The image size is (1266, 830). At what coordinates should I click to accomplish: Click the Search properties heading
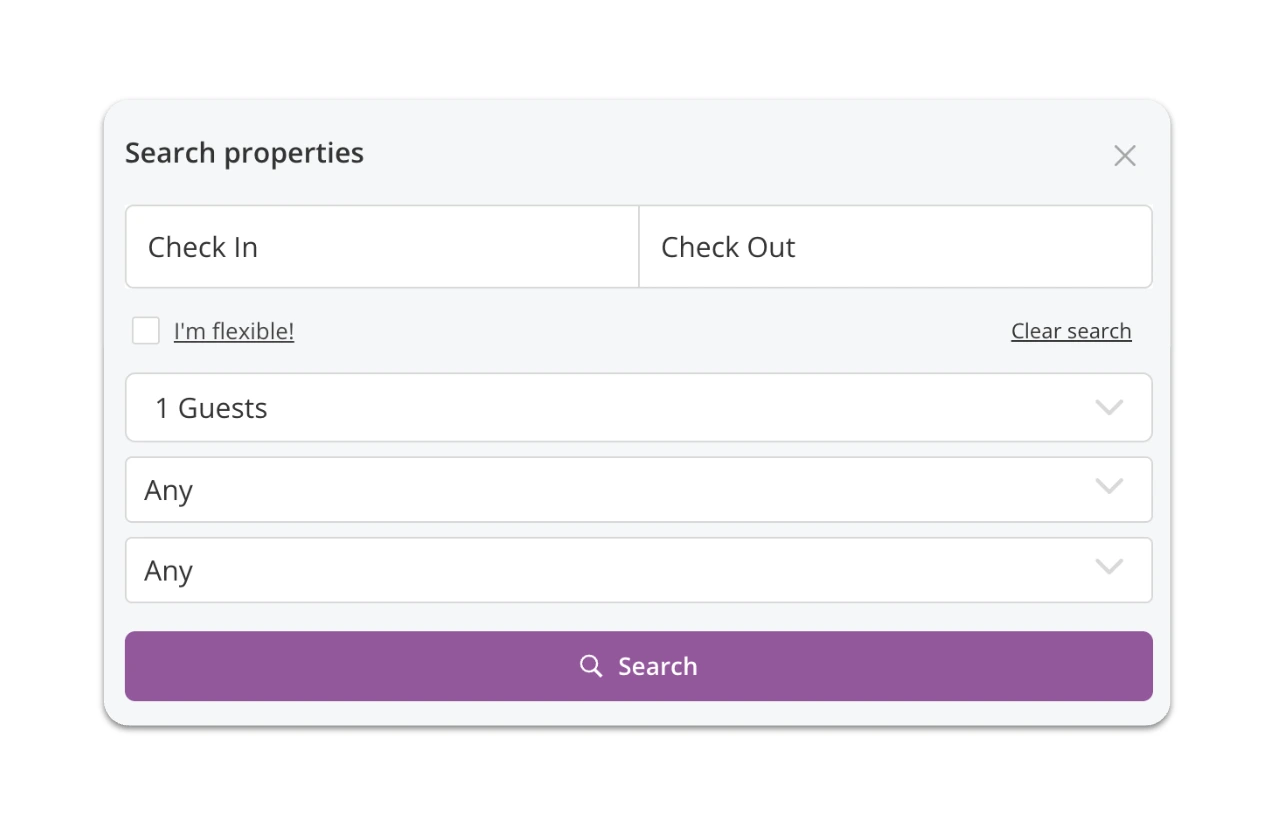coord(244,152)
